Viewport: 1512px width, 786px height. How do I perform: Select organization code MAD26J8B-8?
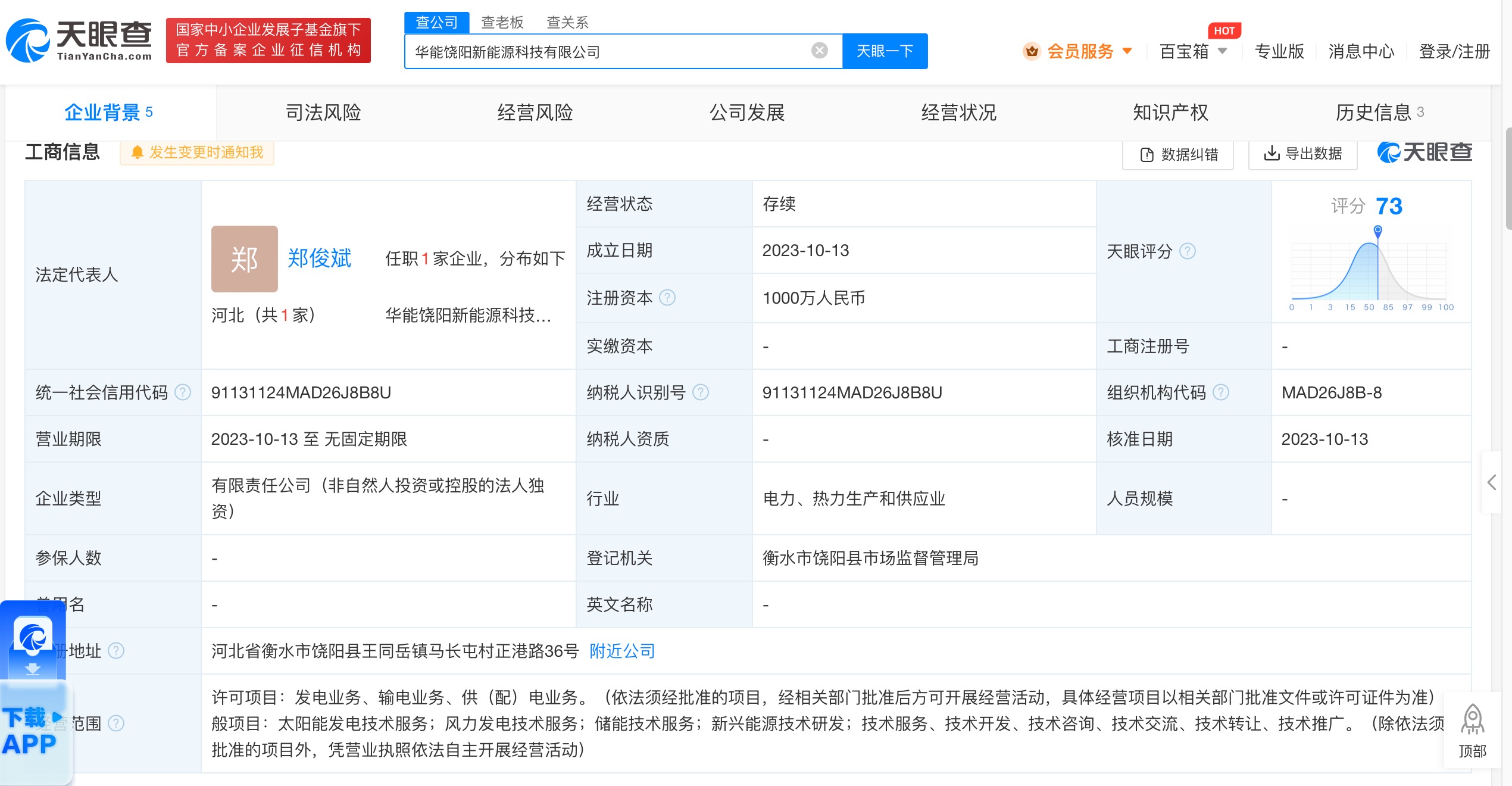click(x=1332, y=392)
